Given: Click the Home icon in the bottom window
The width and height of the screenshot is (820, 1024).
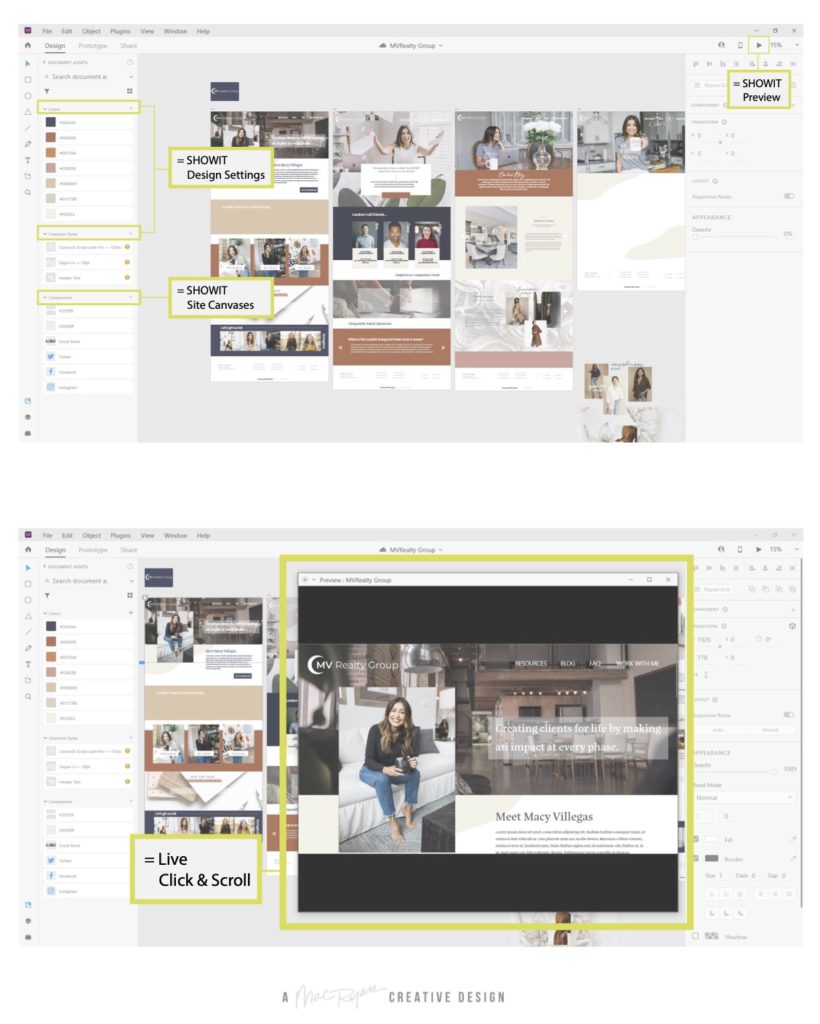Looking at the screenshot, I should pos(28,550).
